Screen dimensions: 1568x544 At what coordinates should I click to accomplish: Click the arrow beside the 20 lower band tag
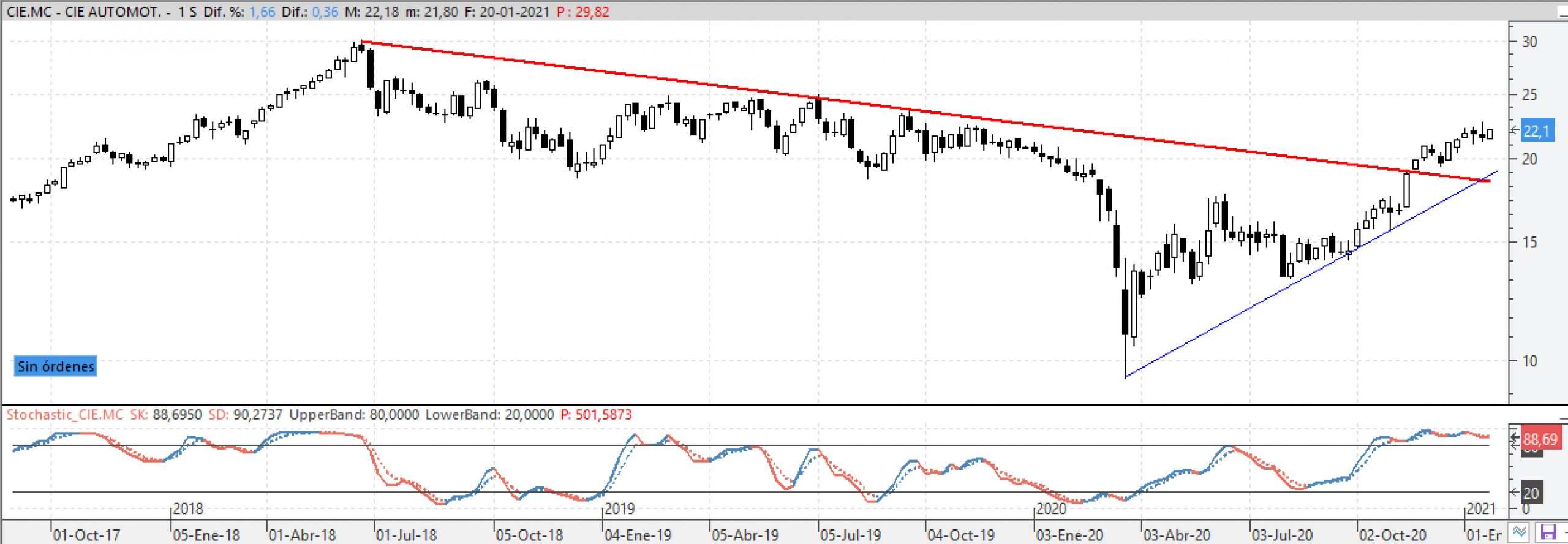click(x=1515, y=492)
